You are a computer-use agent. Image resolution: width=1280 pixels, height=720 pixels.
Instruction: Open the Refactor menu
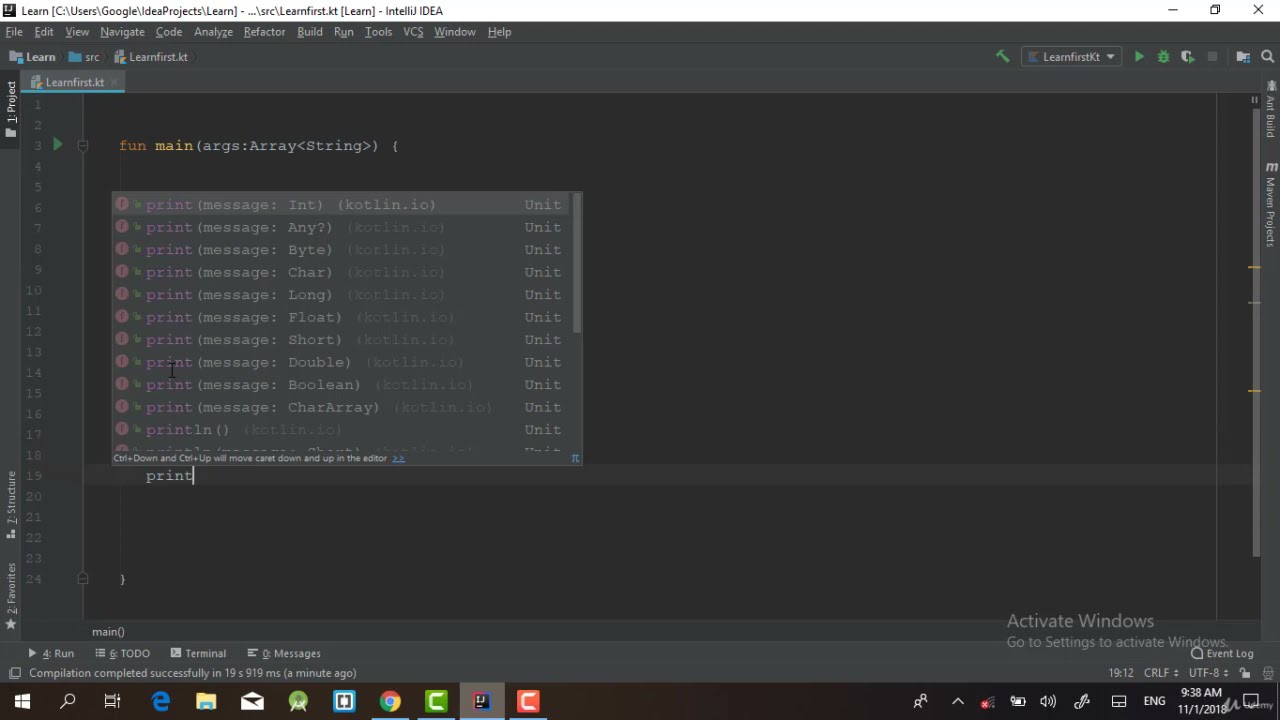point(265,32)
